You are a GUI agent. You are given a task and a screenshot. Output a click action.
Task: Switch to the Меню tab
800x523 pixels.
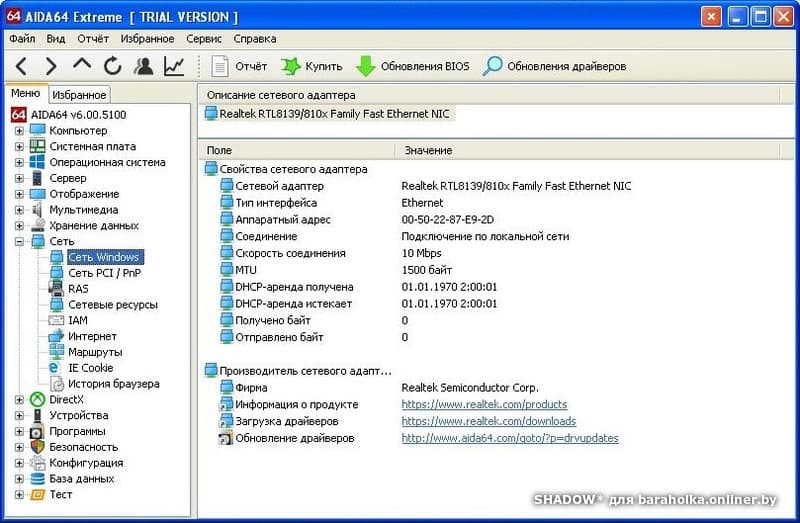pos(26,93)
